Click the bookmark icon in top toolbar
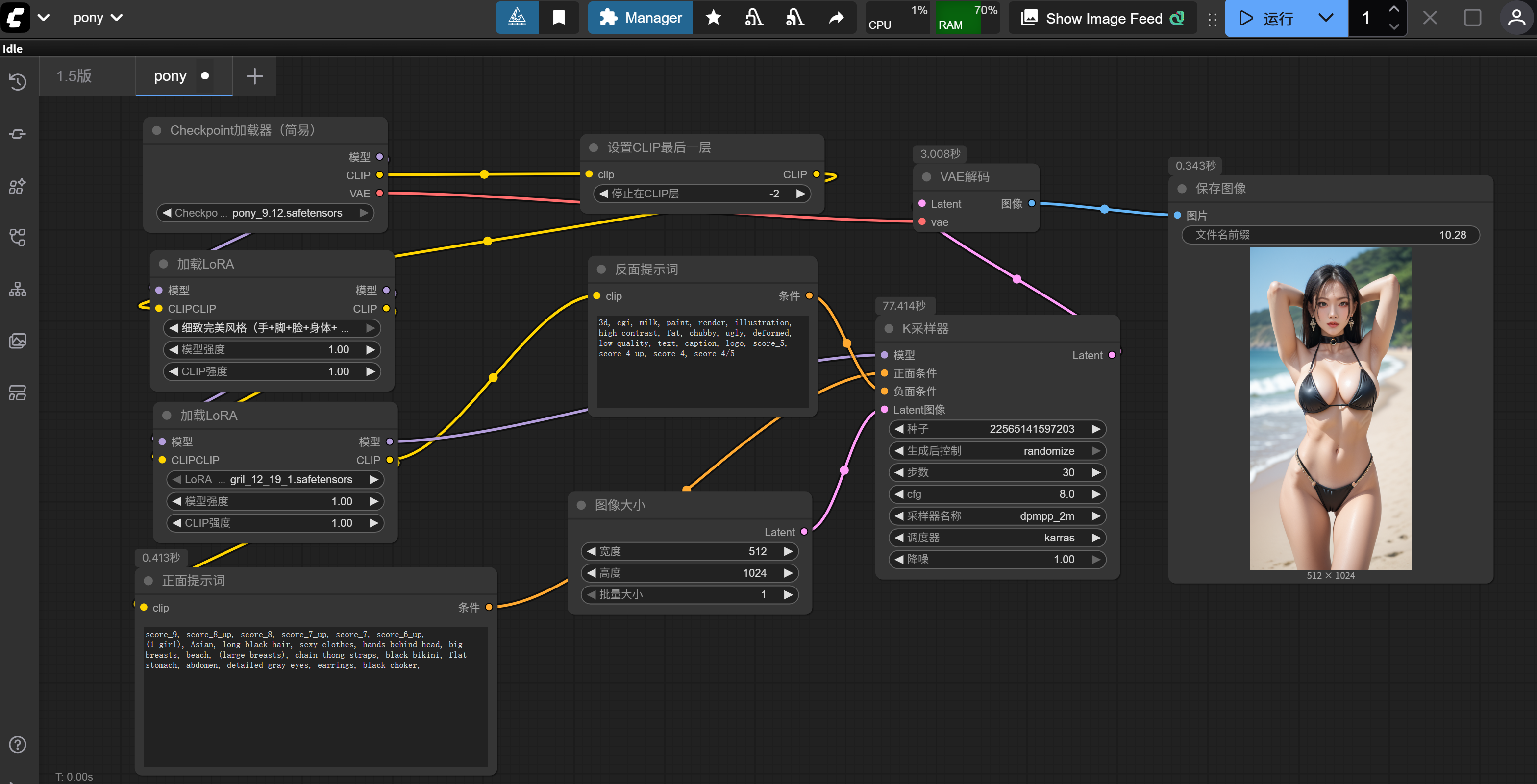 (x=558, y=18)
